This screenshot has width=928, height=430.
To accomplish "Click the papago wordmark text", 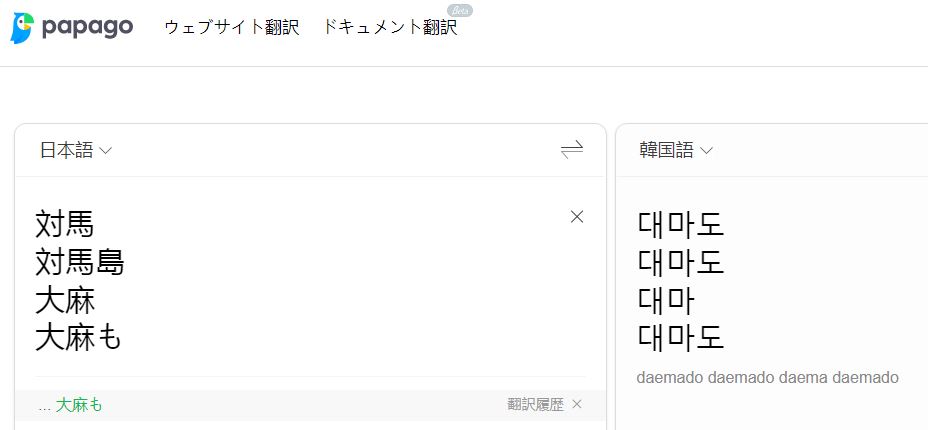I will coord(88,27).
